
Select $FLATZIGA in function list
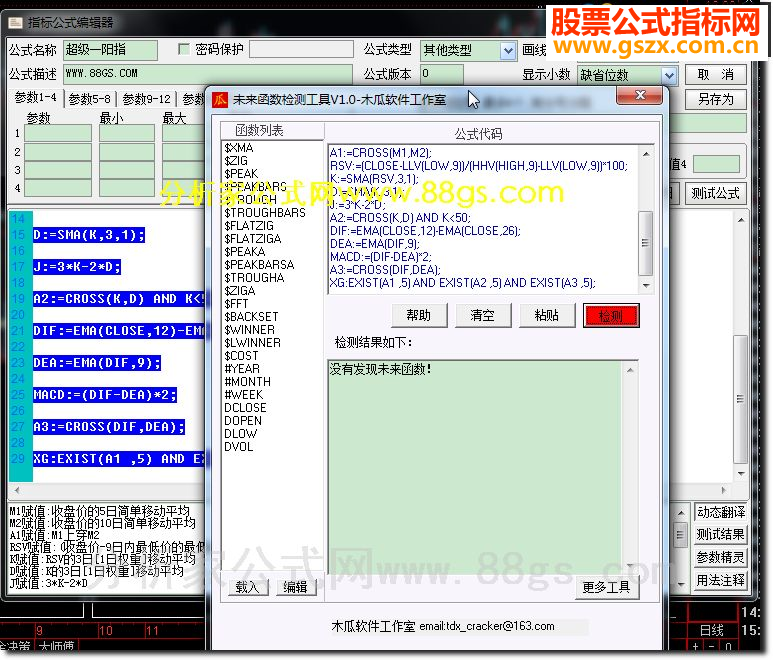[x=253, y=239]
